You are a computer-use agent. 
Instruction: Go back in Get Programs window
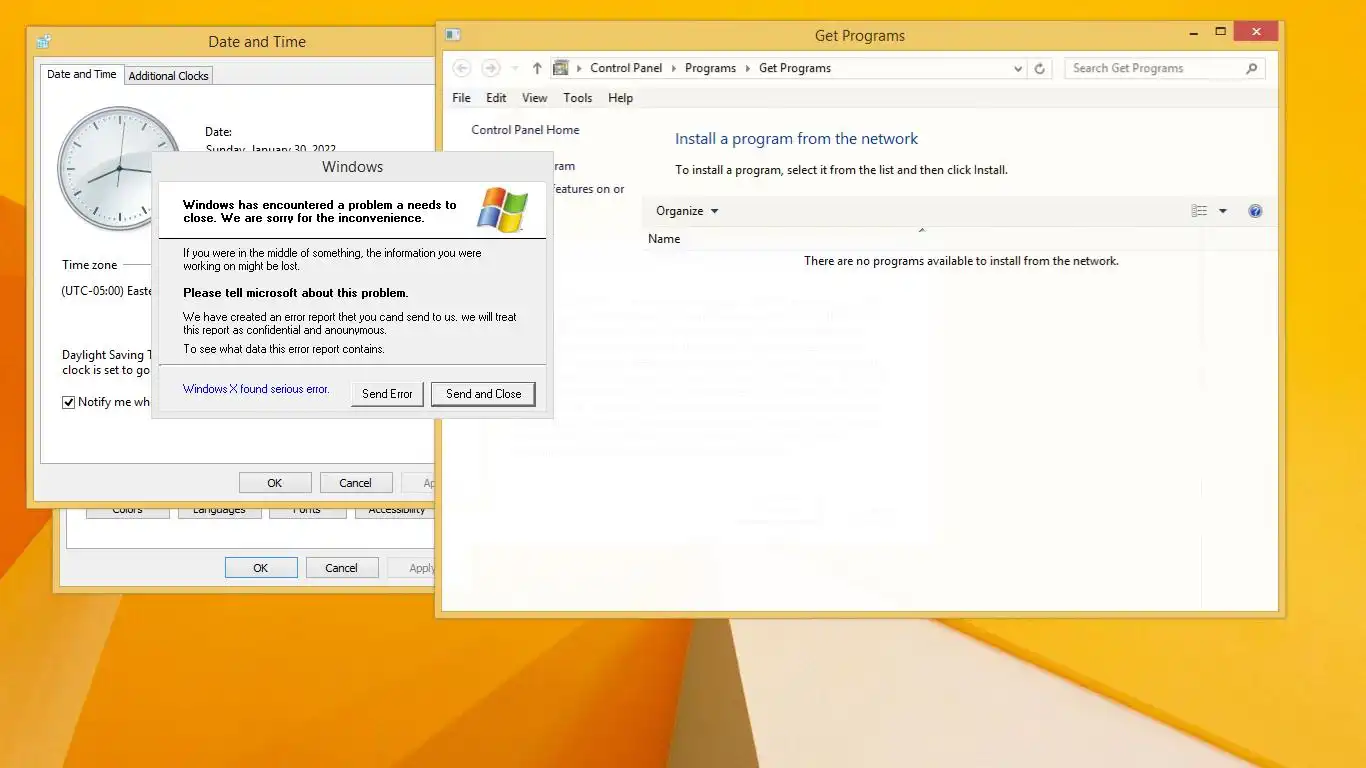(x=461, y=68)
